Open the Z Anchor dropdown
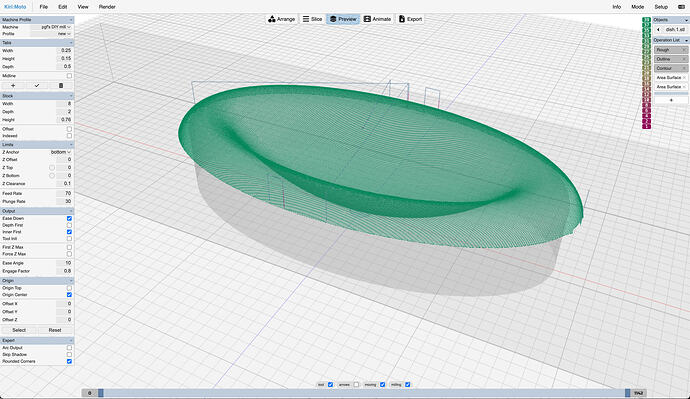Image resolution: width=690 pixels, height=399 pixels. click(60, 152)
